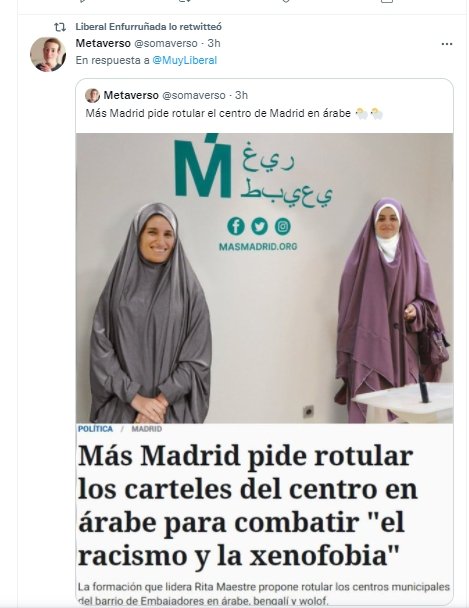Image resolution: width=469 pixels, height=608 pixels.
Task: Click the Metaverso display name on the main tweet
Action: 103,43
